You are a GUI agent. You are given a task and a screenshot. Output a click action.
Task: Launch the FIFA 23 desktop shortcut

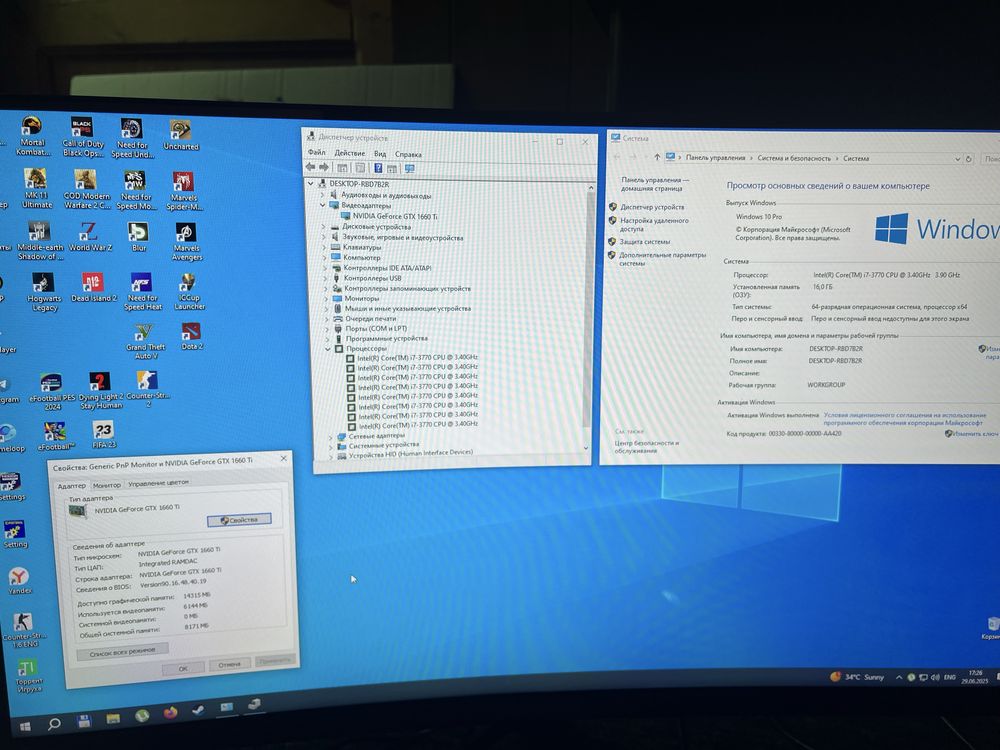[x=103, y=435]
